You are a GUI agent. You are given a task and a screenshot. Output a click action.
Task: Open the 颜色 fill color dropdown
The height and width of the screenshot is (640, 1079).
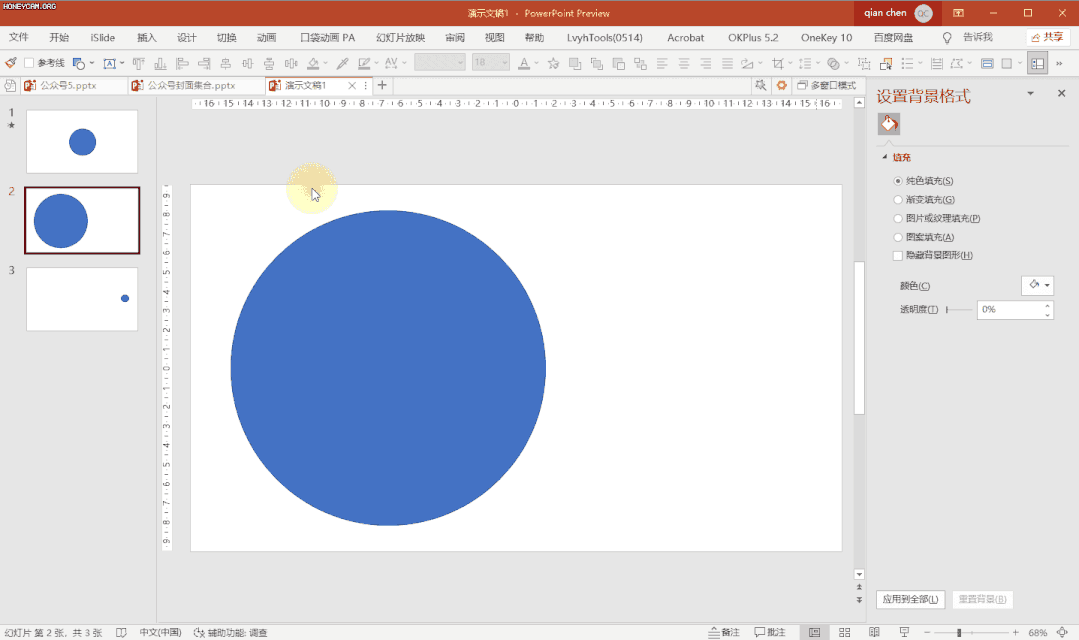pyautogui.click(x=1037, y=286)
